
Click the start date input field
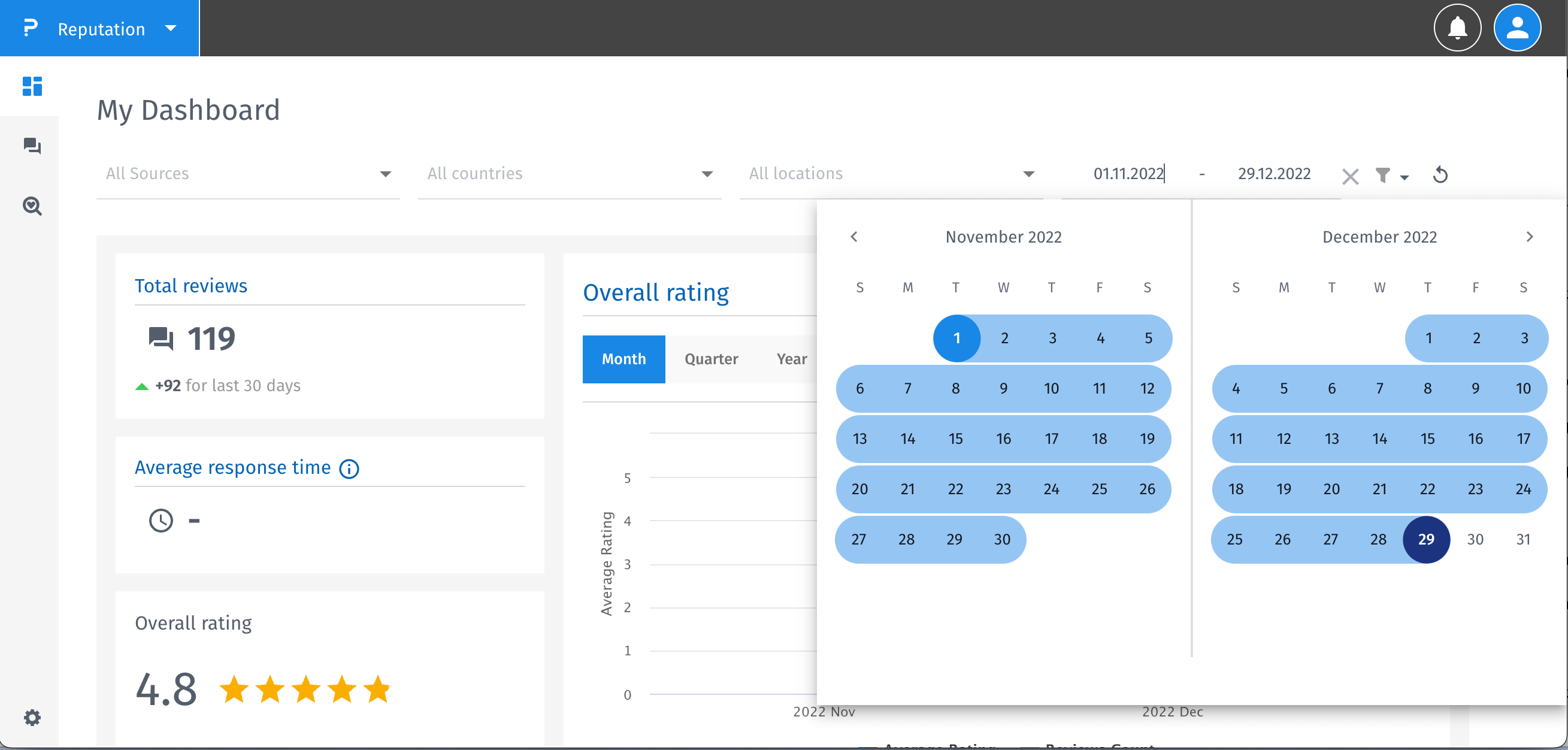[x=1128, y=174]
